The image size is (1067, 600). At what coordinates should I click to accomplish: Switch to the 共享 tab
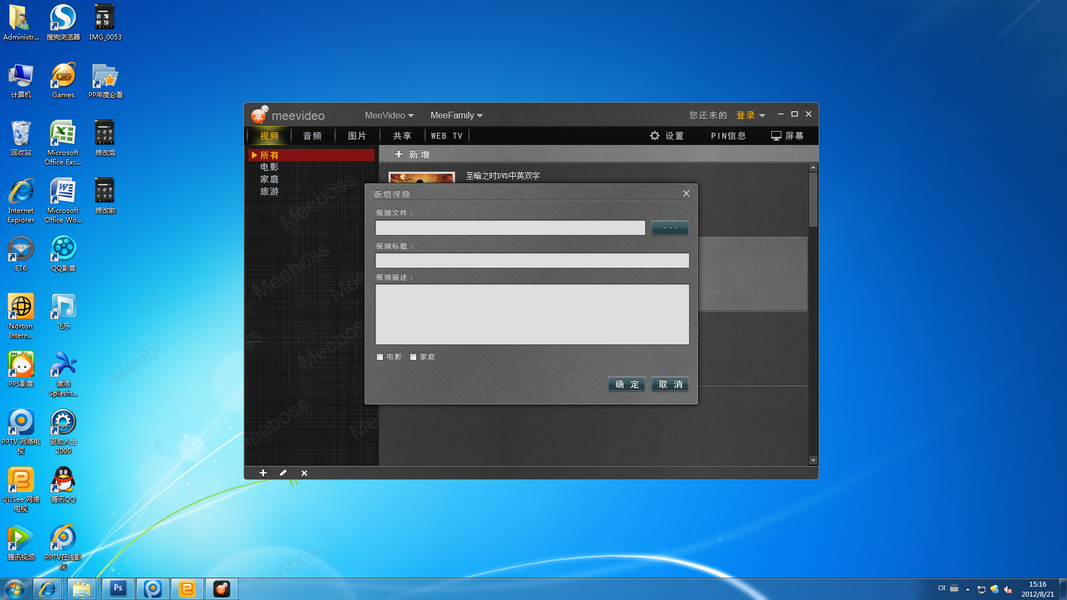point(402,136)
